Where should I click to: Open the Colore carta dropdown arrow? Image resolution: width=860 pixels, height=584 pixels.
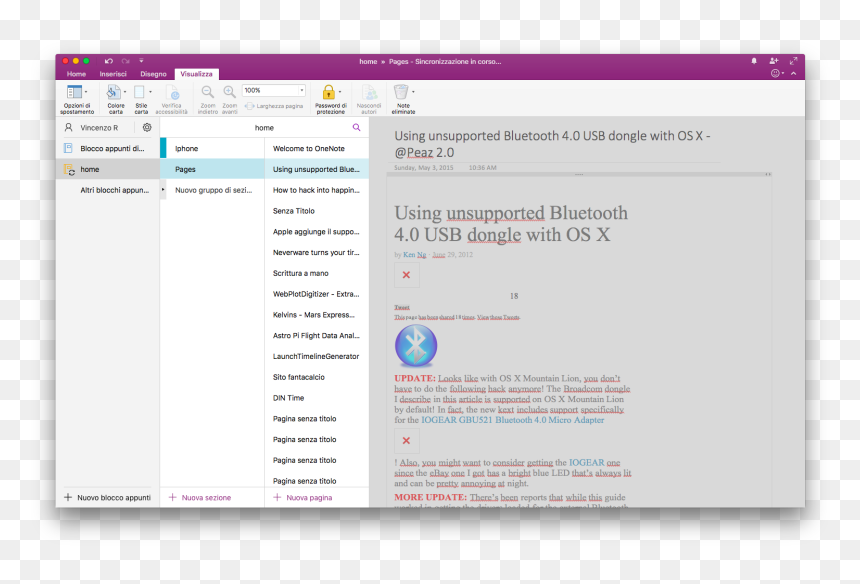click(125, 92)
